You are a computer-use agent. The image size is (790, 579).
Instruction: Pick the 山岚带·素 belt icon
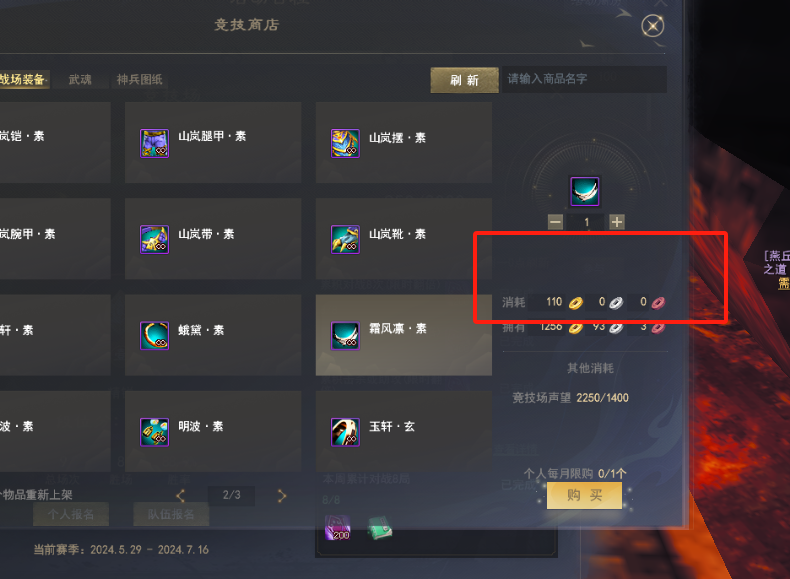pyautogui.click(x=154, y=239)
